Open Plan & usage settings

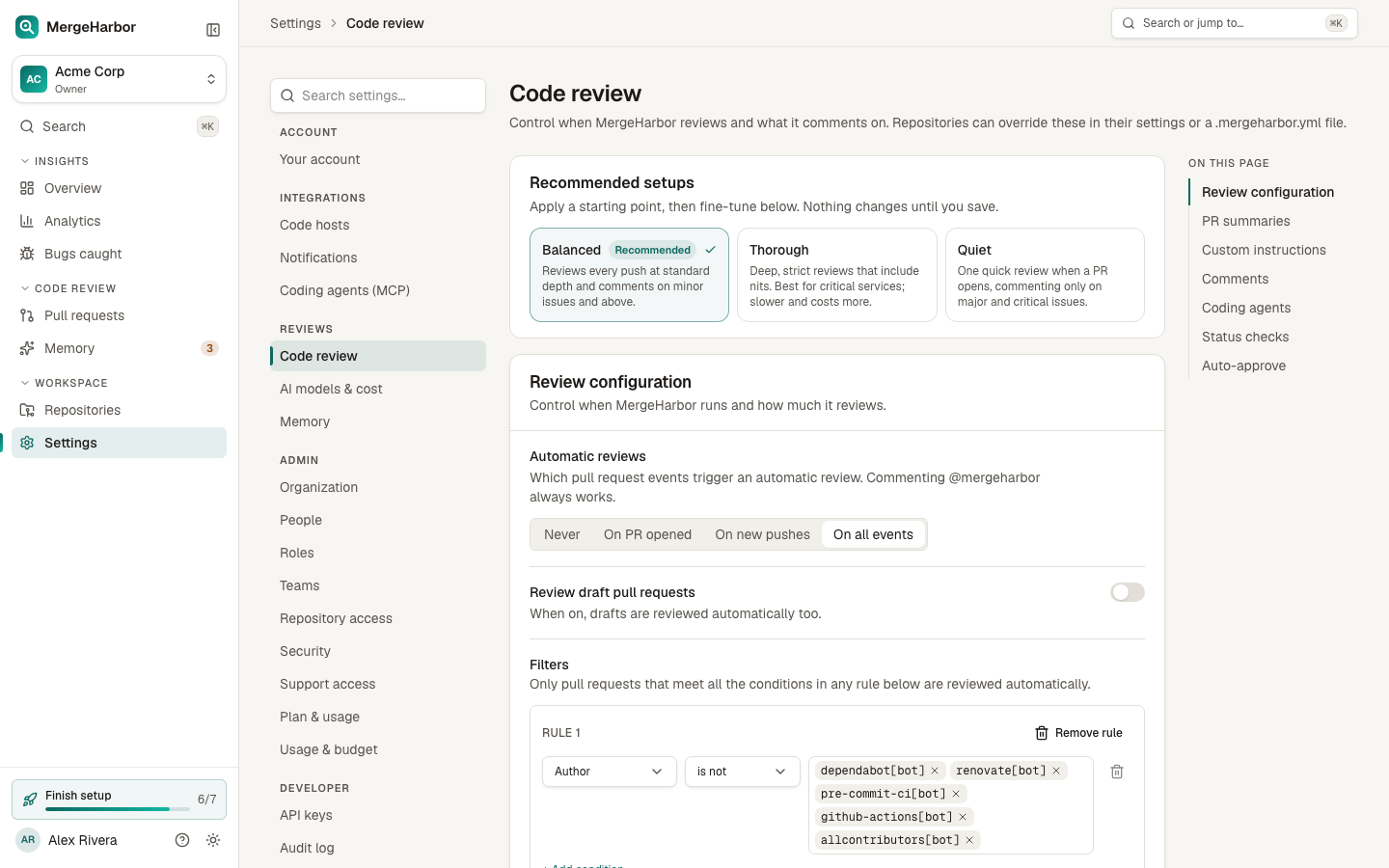[x=378, y=717]
